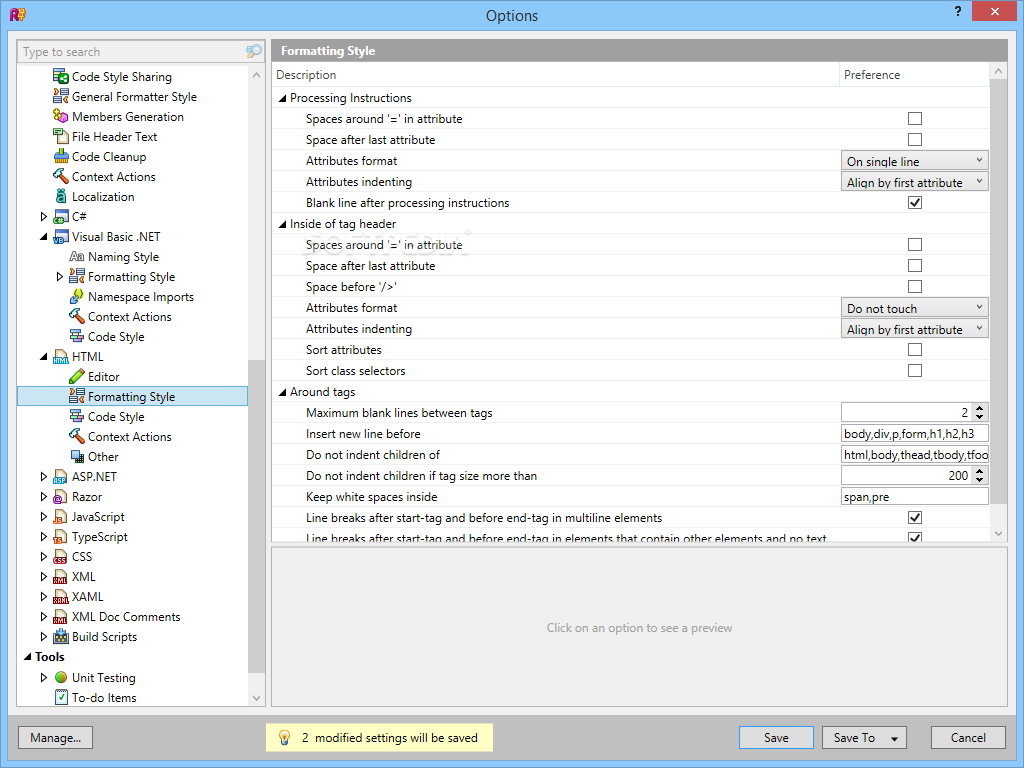Viewport: 1024px width, 768px height.
Task: Collapse the Processing Instructions group
Action: 282,98
